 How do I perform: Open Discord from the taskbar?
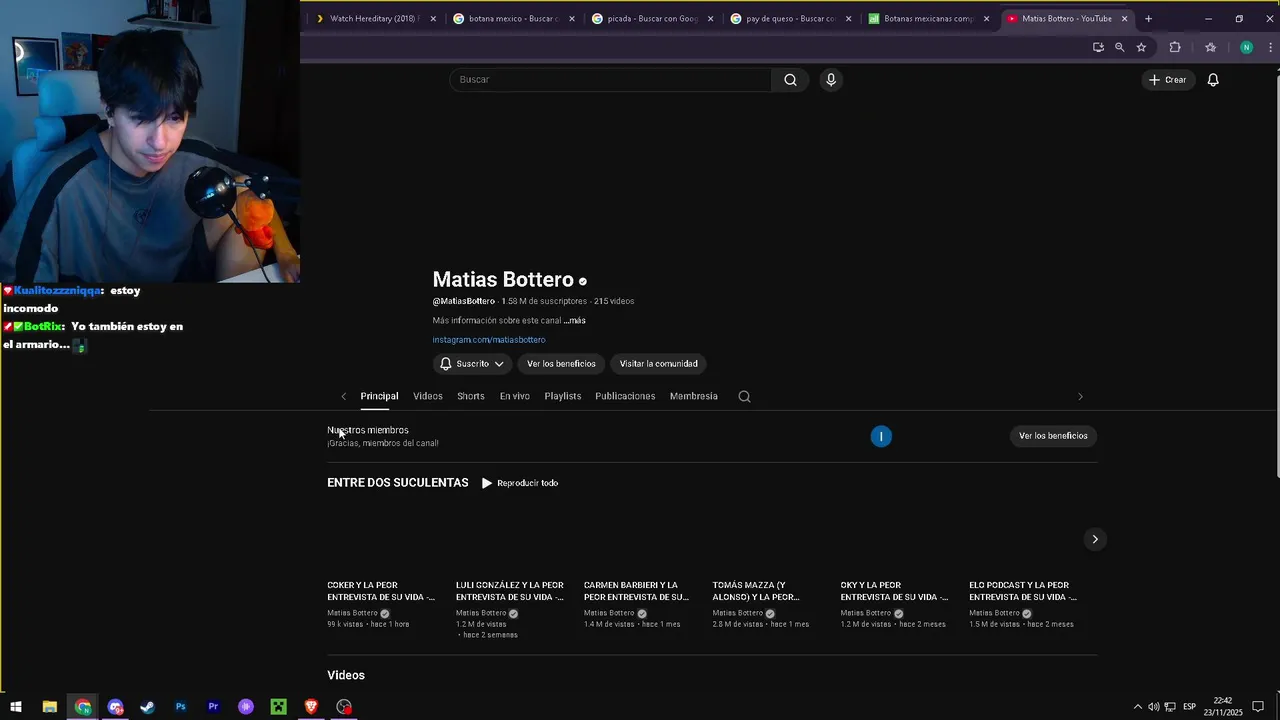pyautogui.click(x=115, y=707)
